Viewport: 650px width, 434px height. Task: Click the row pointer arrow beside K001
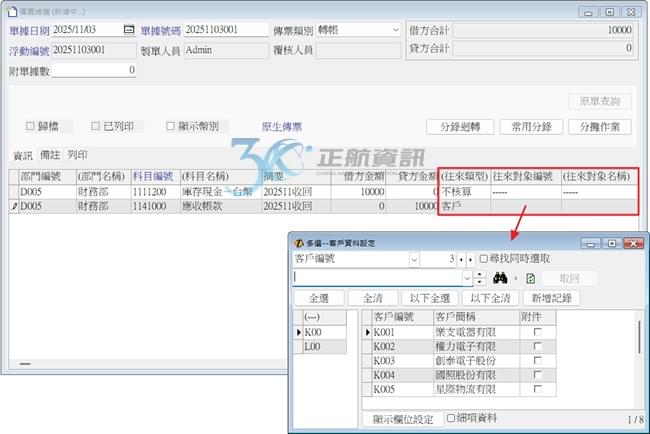click(x=367, y=332)
